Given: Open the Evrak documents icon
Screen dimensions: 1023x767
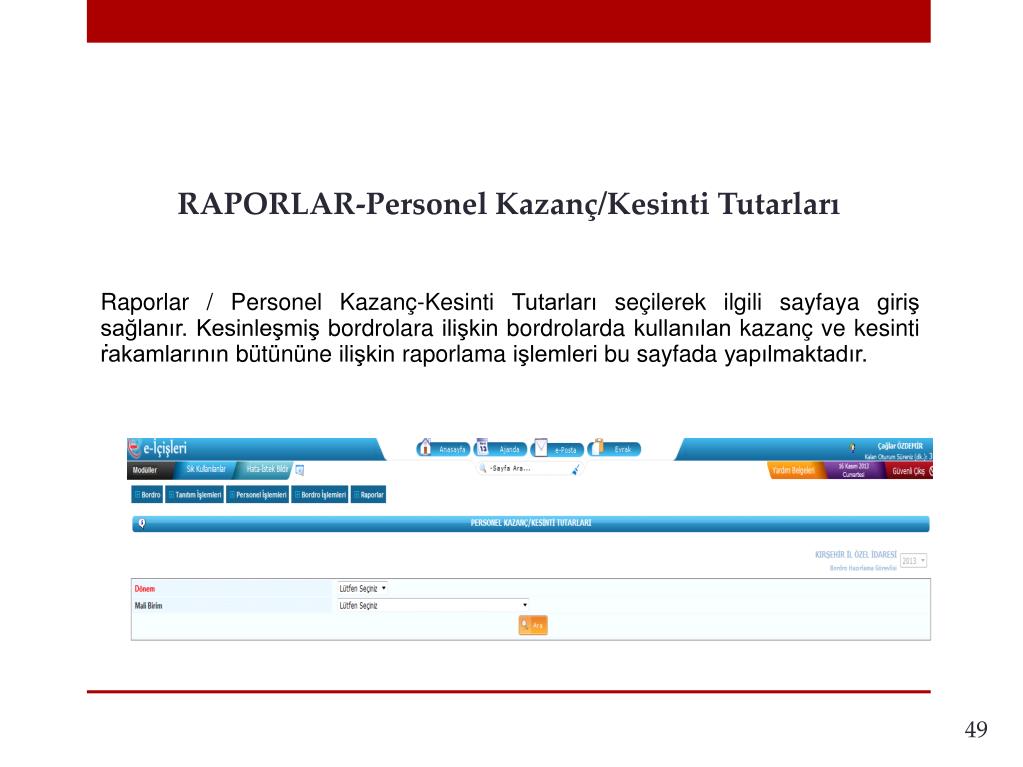Looking at the screenshot, I should (x=598, y=447).
